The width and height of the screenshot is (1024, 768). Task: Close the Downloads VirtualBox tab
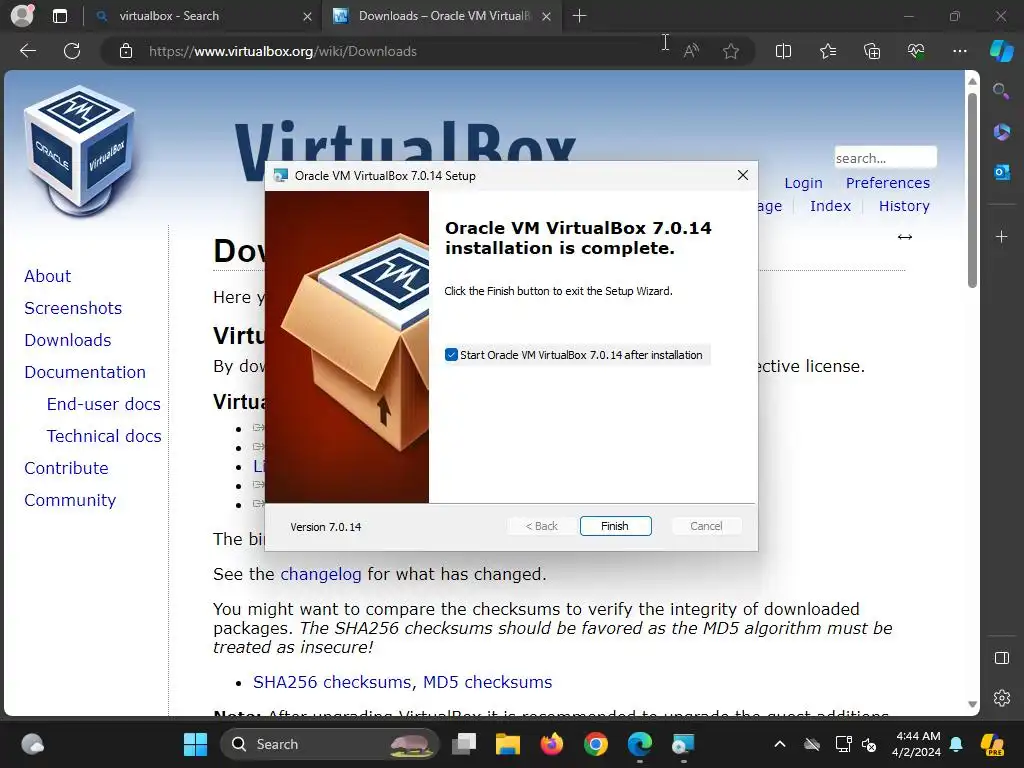click(x=547, y=16)
